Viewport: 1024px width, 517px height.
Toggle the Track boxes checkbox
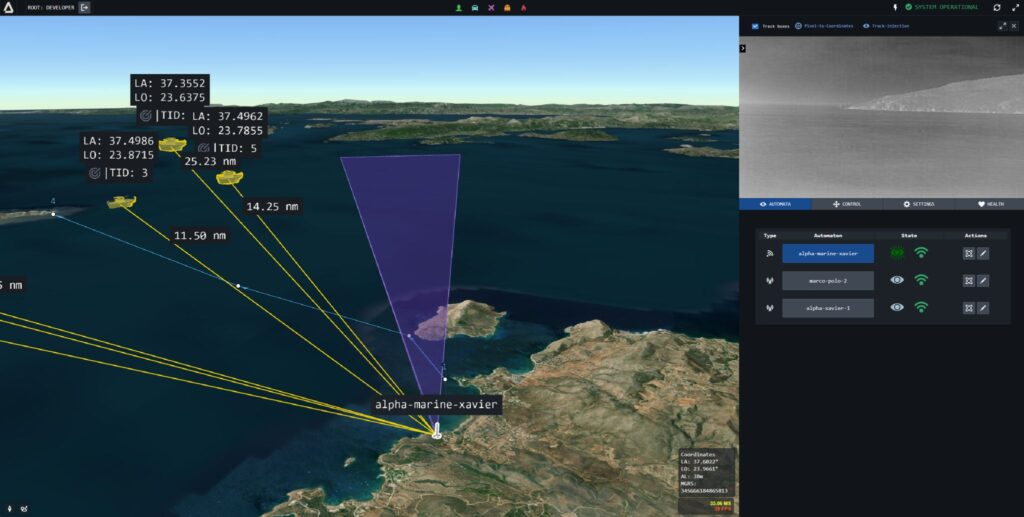pyautogui.click(x=755, y=26)
